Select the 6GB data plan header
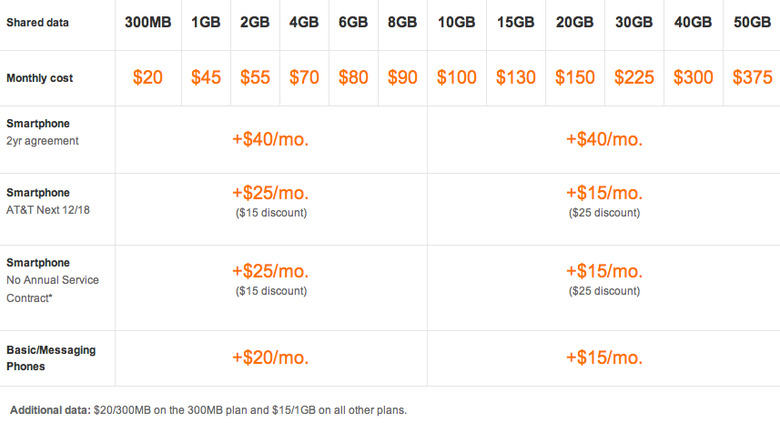 353,22
